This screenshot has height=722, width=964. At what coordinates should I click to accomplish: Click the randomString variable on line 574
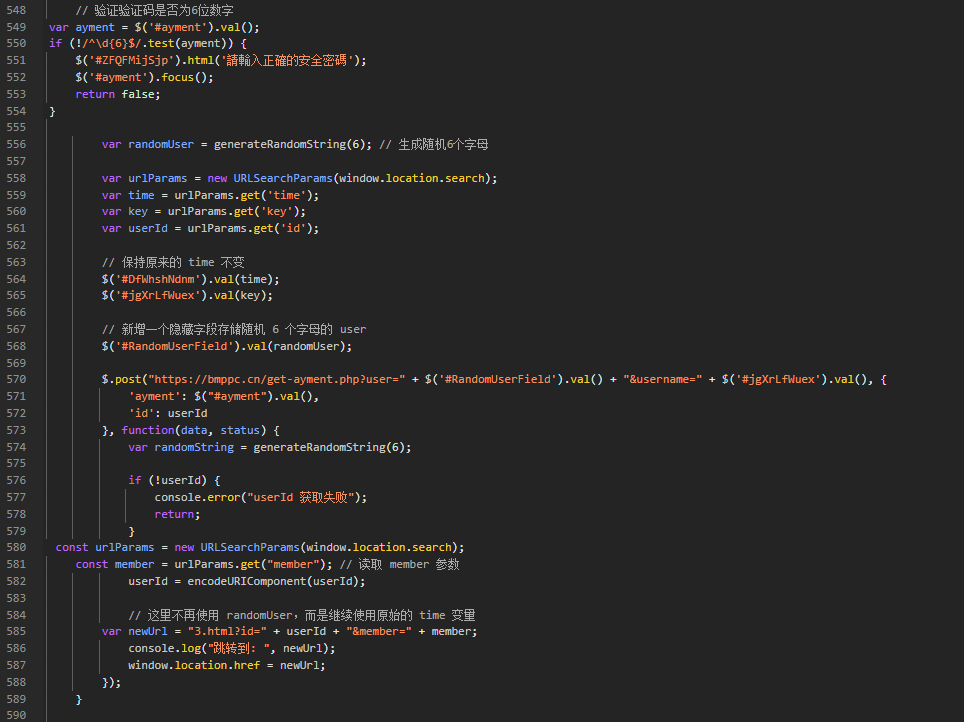(x=194, y=447)
